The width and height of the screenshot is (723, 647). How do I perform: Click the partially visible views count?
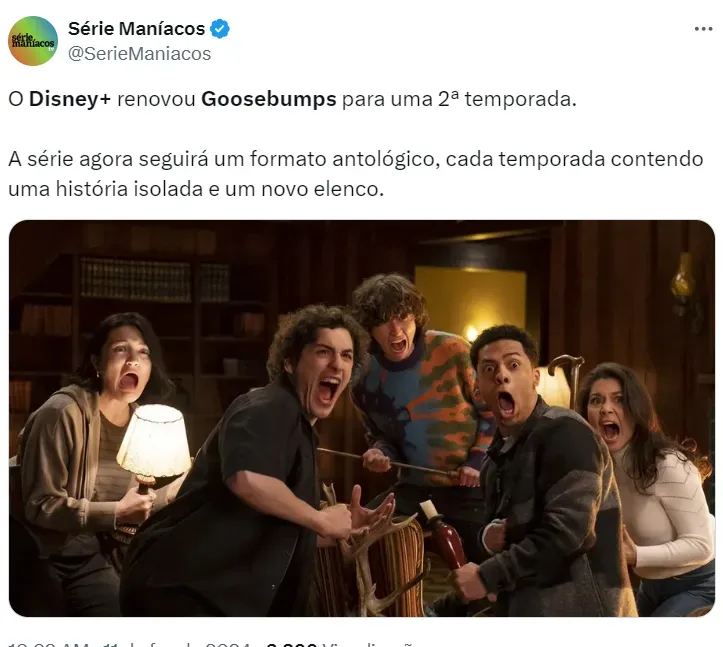[x=339, y=644]
